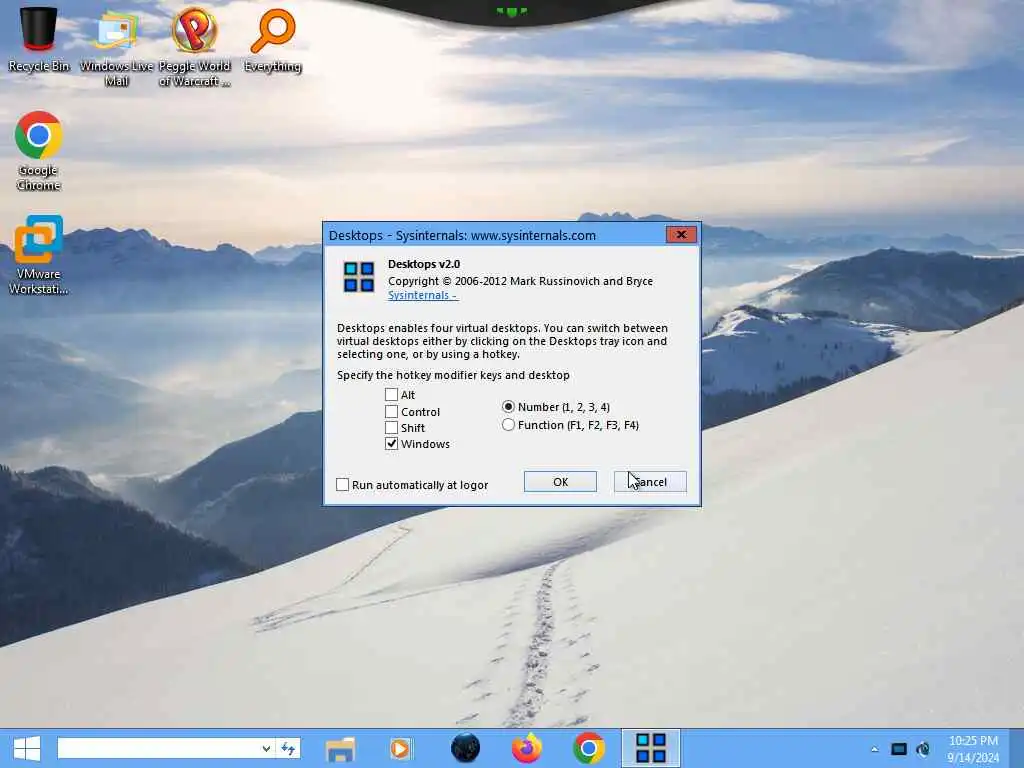1024x768 pixels.
Task: Uncheck the Windows modifier checkbox
Action: [x=391, y=443]
